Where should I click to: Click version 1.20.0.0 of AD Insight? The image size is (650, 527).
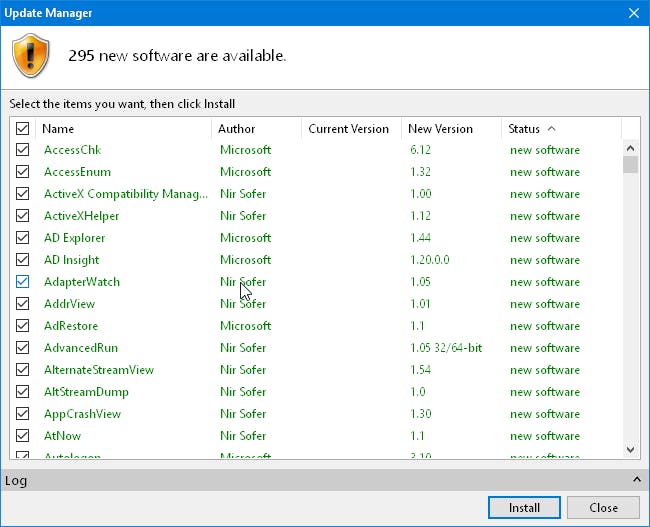coord(430,260)
